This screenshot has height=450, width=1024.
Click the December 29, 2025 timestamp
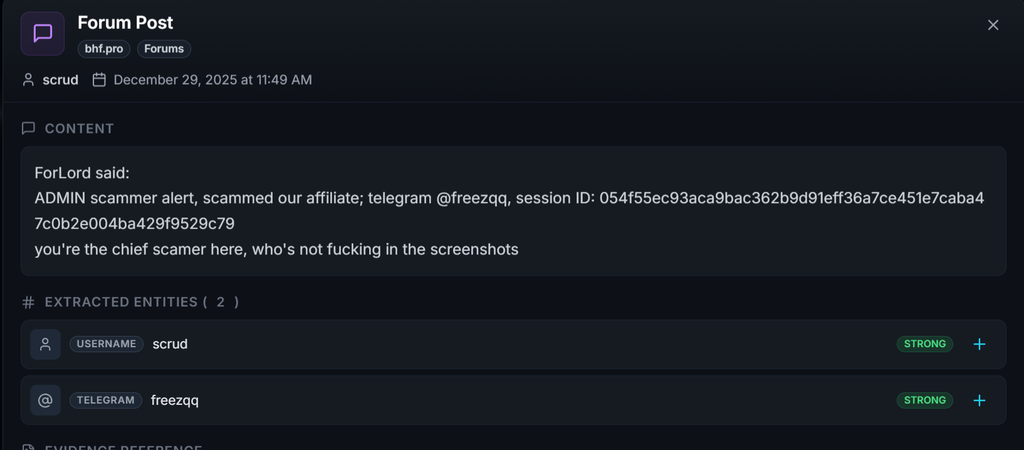tap(213, 80)
